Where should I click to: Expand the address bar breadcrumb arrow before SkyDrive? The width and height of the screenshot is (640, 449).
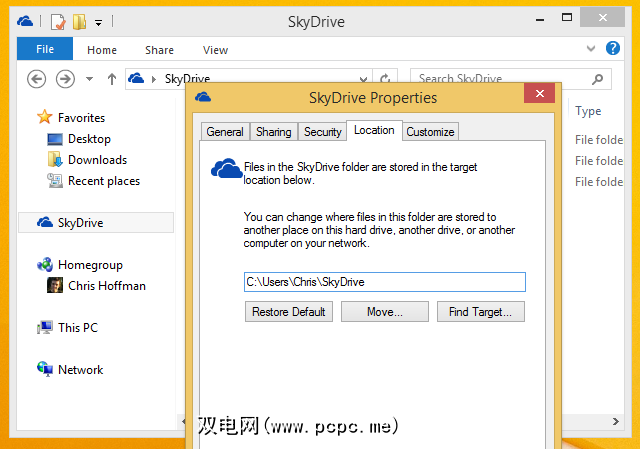[154, 79]
